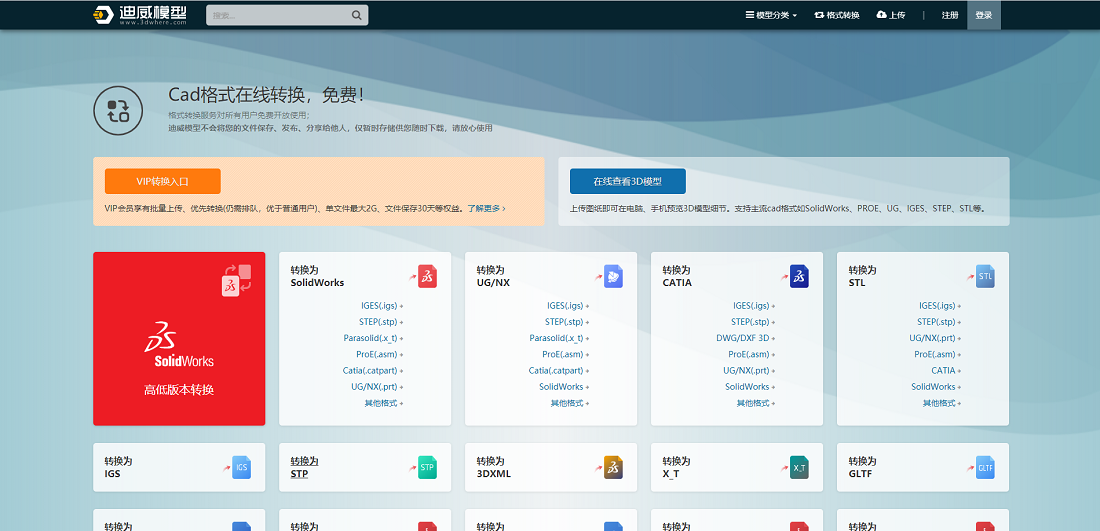Open the 了解更多 link
The width and height of the screenshot is (1100, 531).
click(486, 208)
